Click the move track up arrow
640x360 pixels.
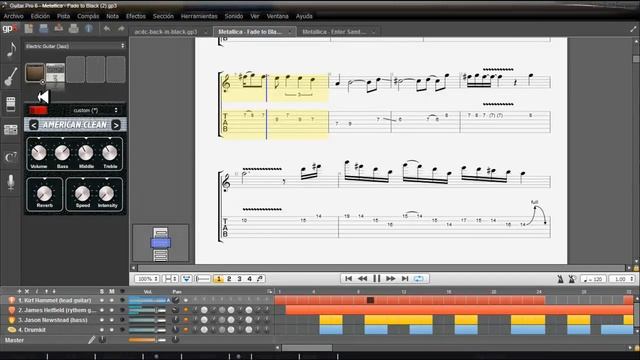click(x=46, y=291)
